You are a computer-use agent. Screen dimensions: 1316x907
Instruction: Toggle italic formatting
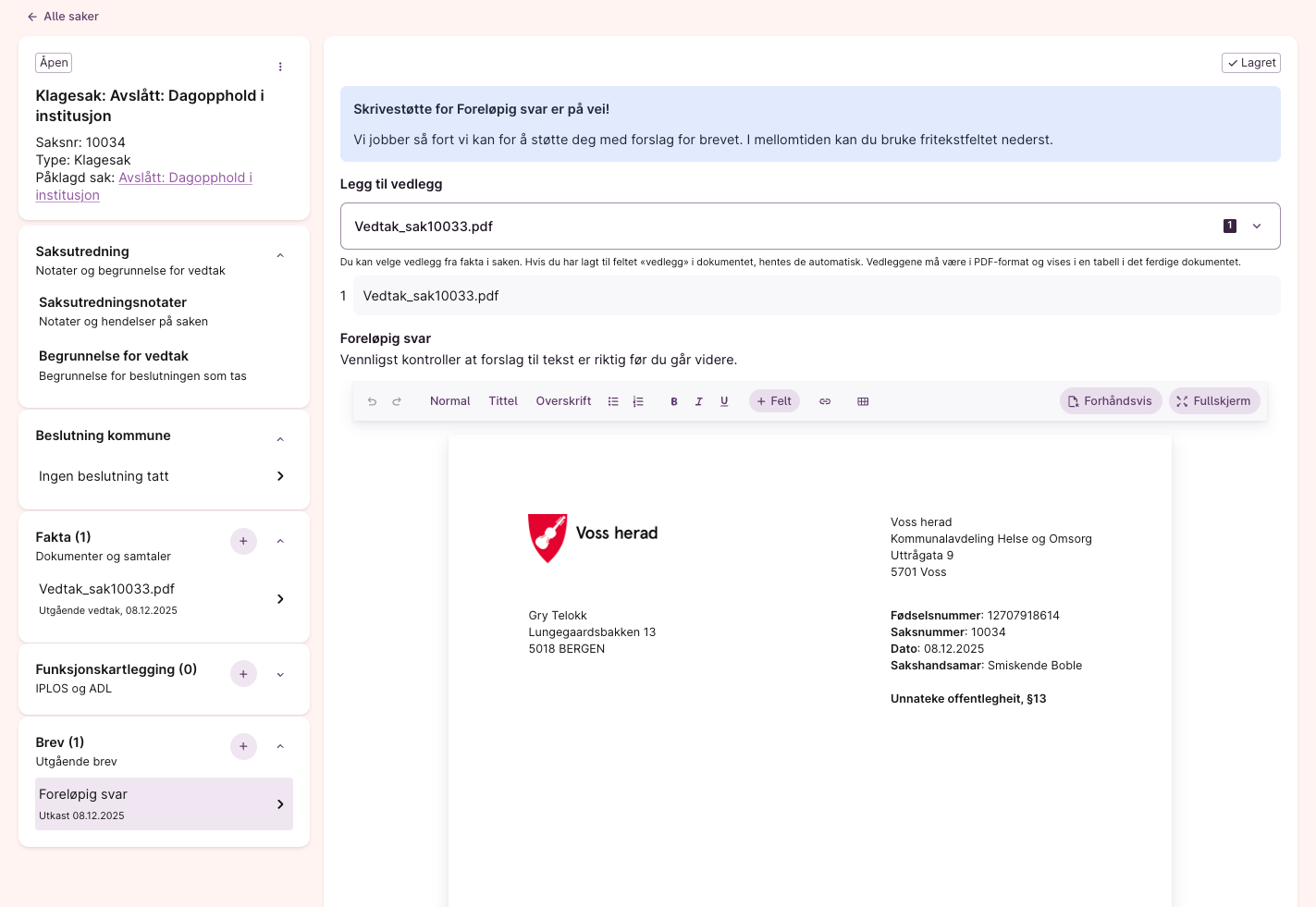coord(699,401)
